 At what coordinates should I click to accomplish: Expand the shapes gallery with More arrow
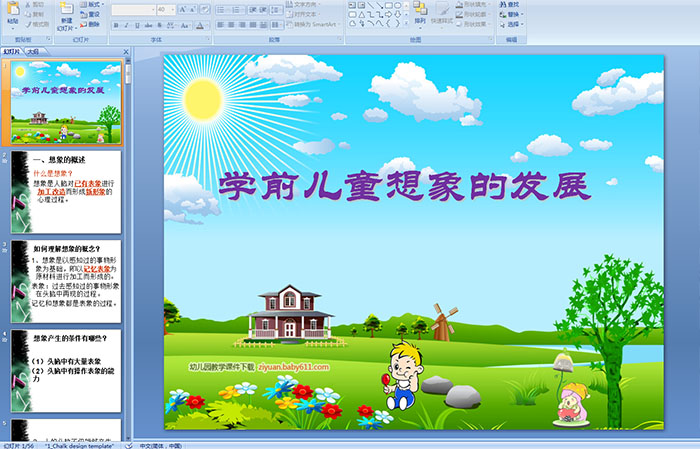[406, 23]
